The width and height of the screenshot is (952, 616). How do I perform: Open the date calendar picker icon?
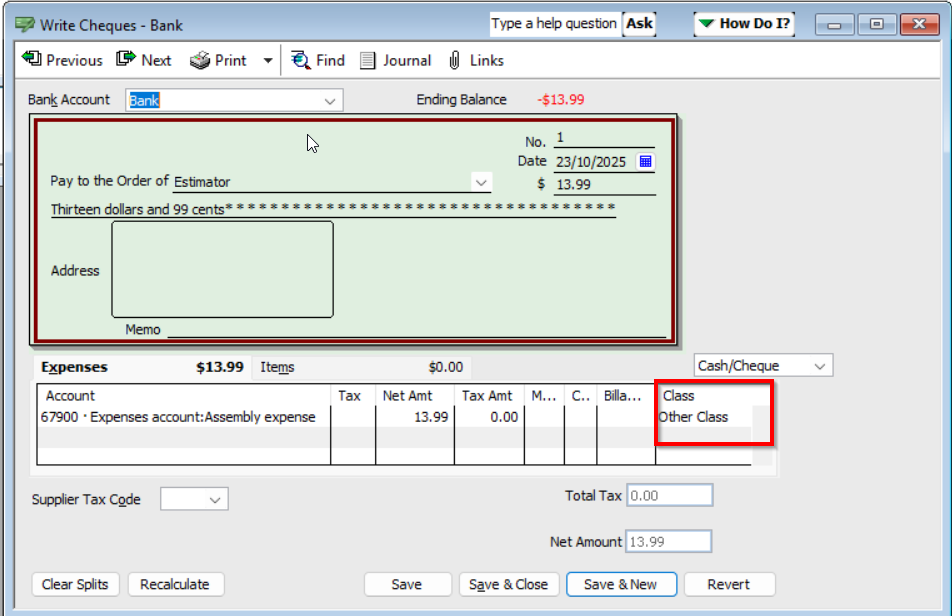pyautogui.click(x=645, y=161)
